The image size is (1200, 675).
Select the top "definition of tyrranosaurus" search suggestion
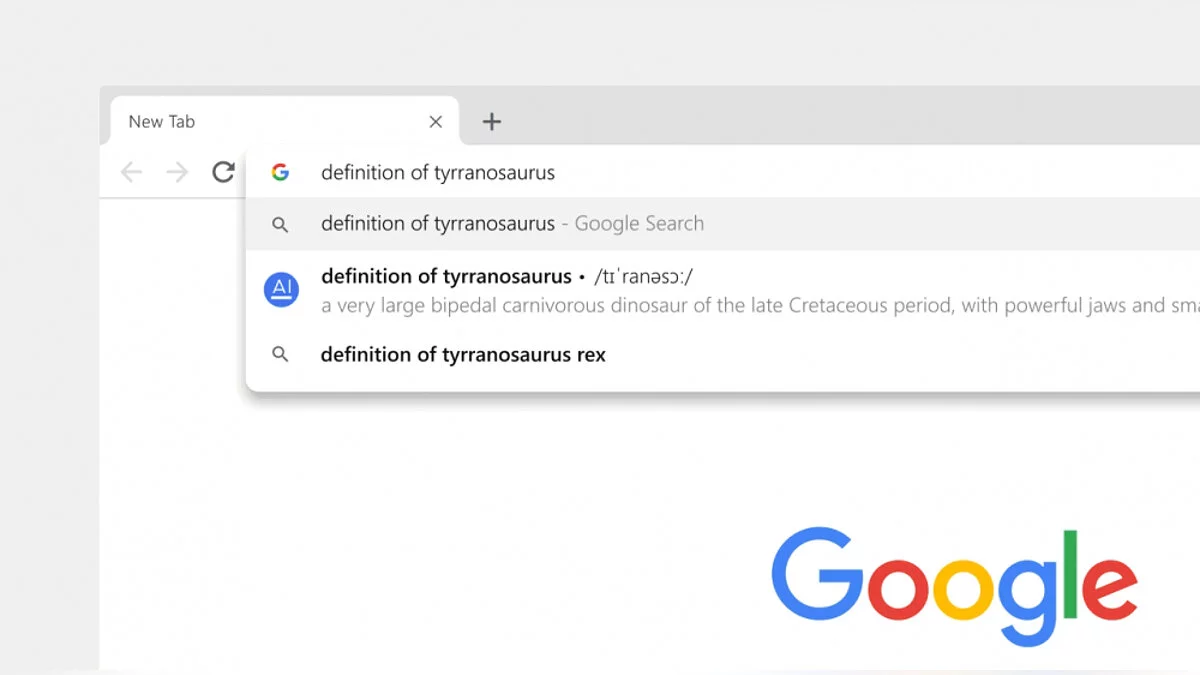pos(437,224)
